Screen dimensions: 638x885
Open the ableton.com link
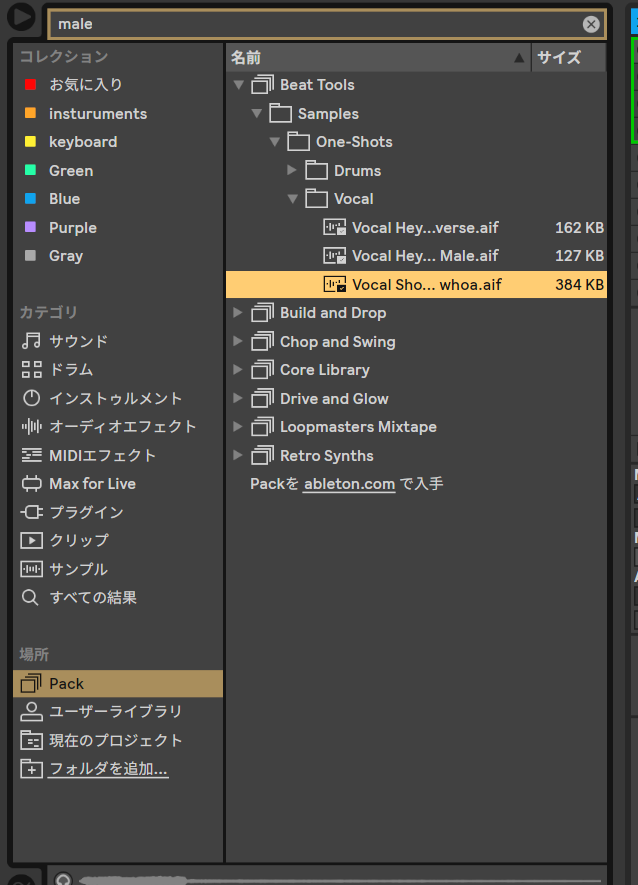[x=349, y=484]
